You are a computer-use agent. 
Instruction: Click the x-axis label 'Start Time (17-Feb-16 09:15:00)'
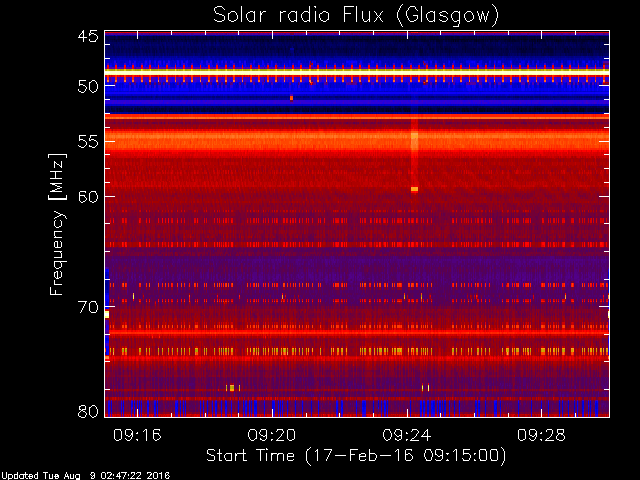(356, 456)
